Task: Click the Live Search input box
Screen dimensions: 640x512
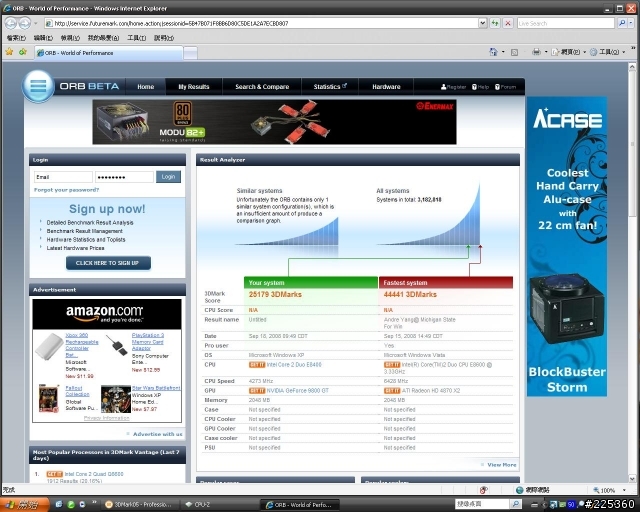Action: pos(566,23)
